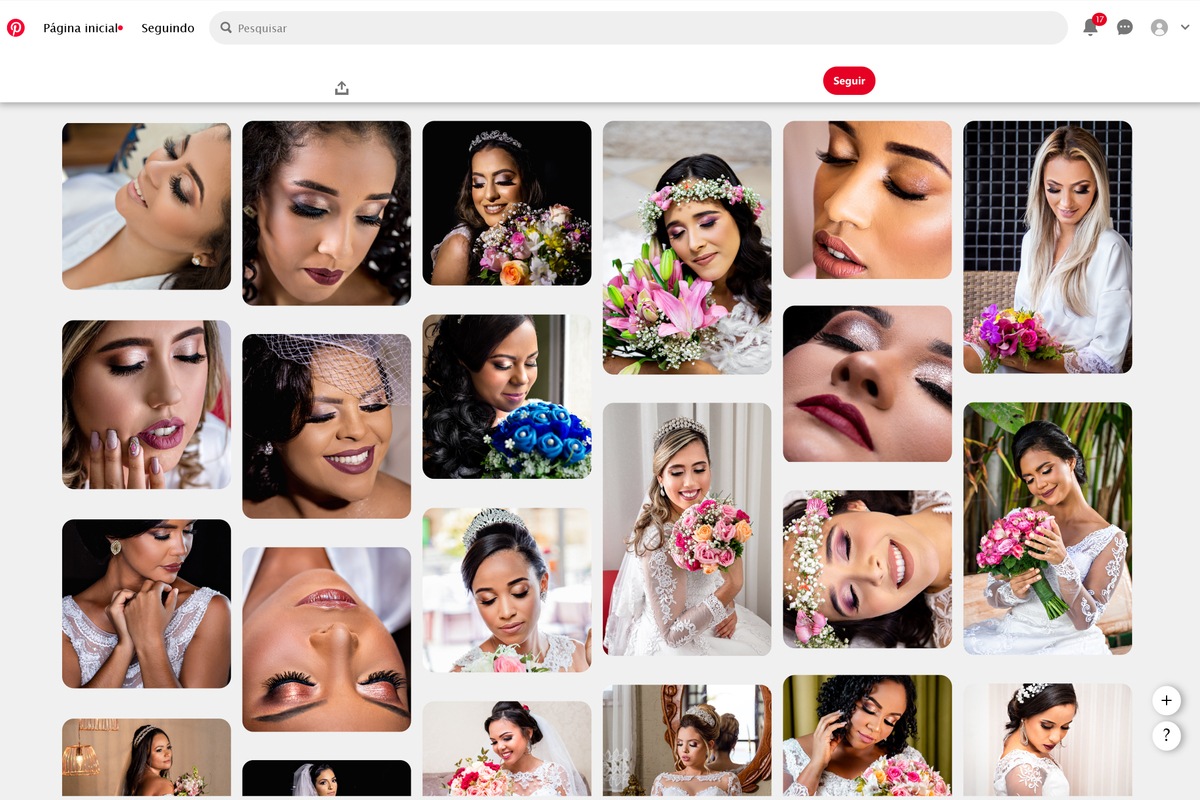1200x800 pixels.
Task: Open pin with blue rose bouquet
Action: [x=507, y=396]
